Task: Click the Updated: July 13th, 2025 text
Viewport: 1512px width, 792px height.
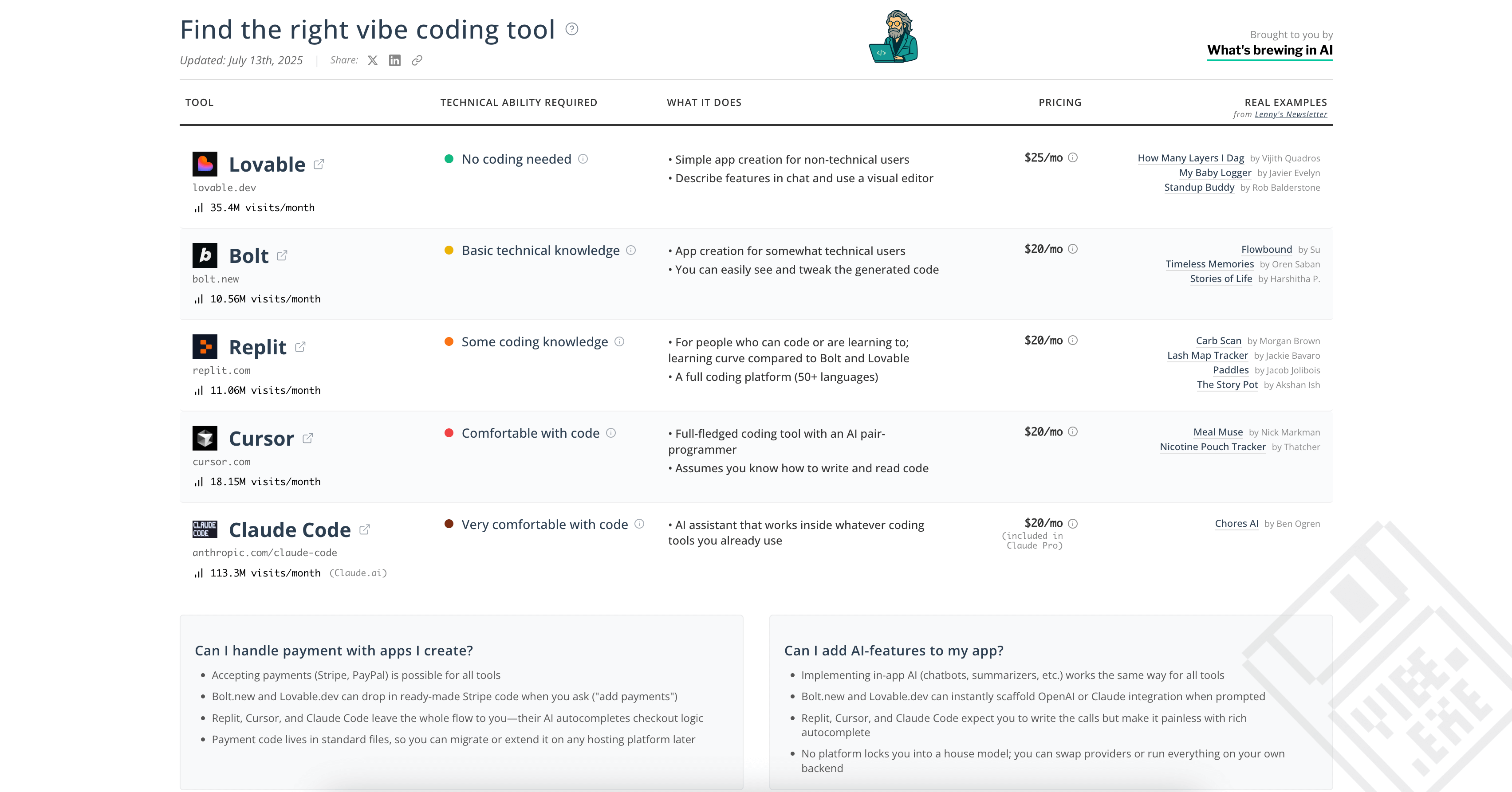Action: pos(241,60)
